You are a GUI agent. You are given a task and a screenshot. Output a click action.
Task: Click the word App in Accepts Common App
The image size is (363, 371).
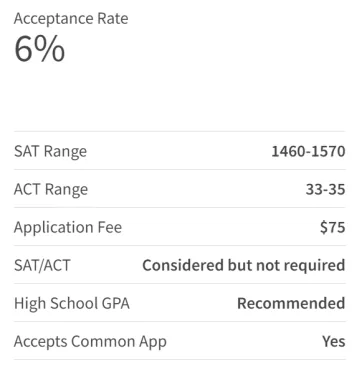[152, 343]
